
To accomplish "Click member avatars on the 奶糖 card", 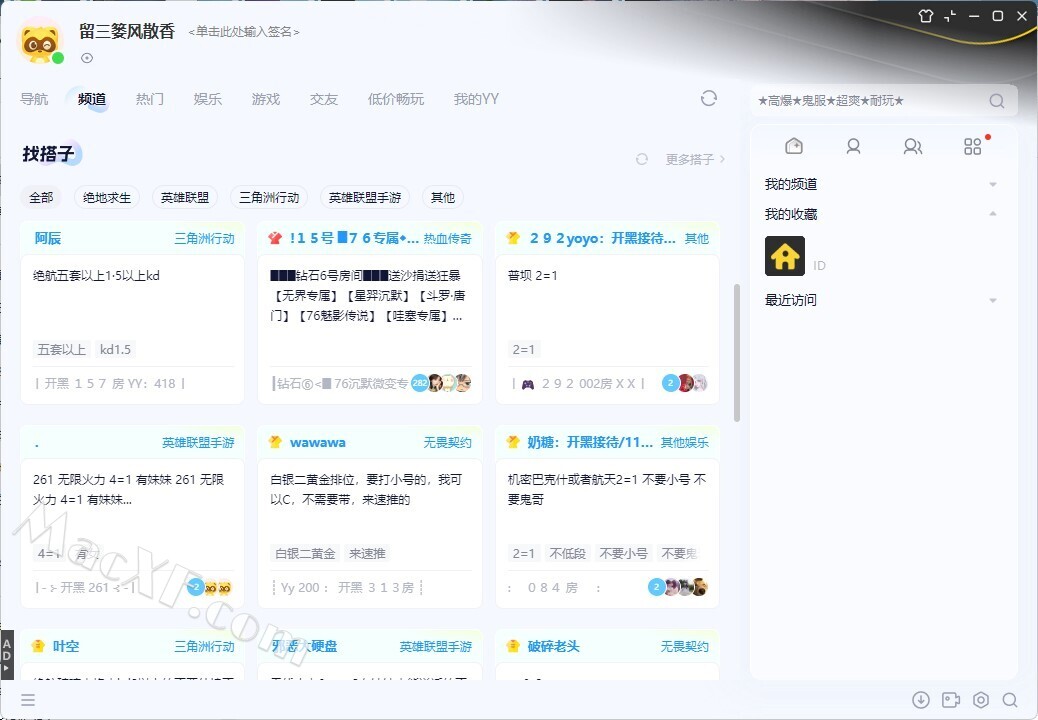I will pos(678,587).
